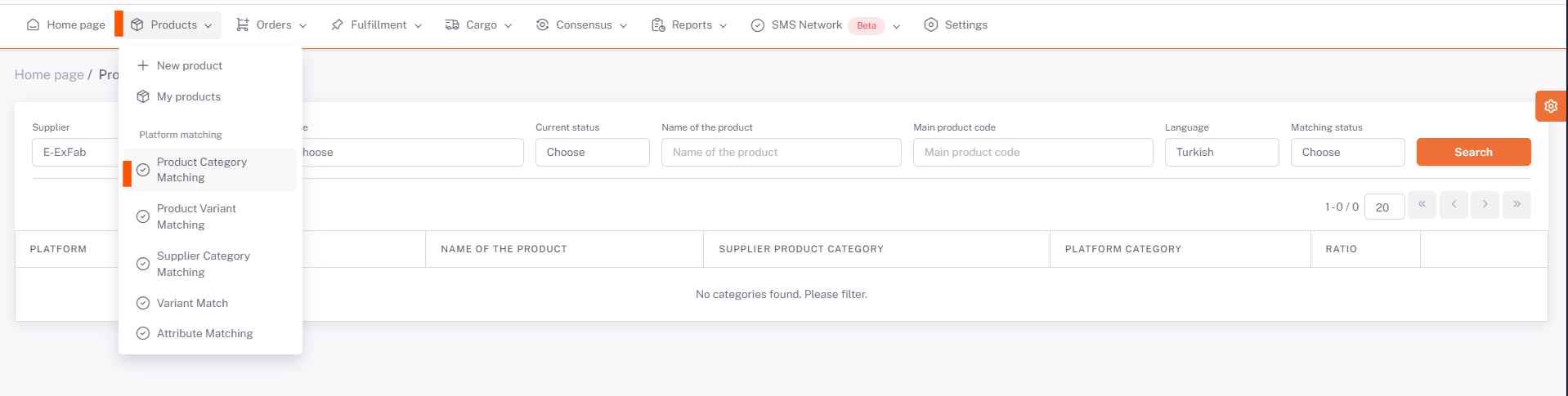Click the page size box showing 20
1568x396 pixels.
(1385, 207)
